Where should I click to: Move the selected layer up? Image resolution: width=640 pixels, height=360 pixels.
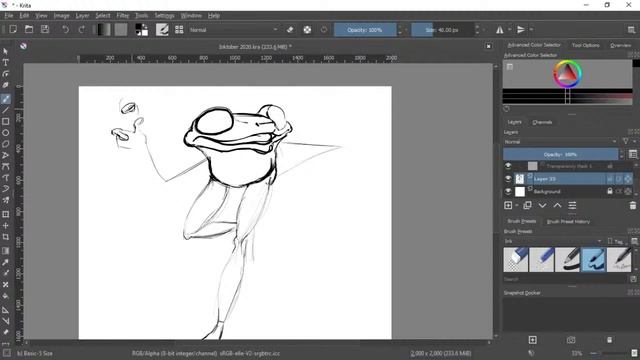[x=557, y=205]
